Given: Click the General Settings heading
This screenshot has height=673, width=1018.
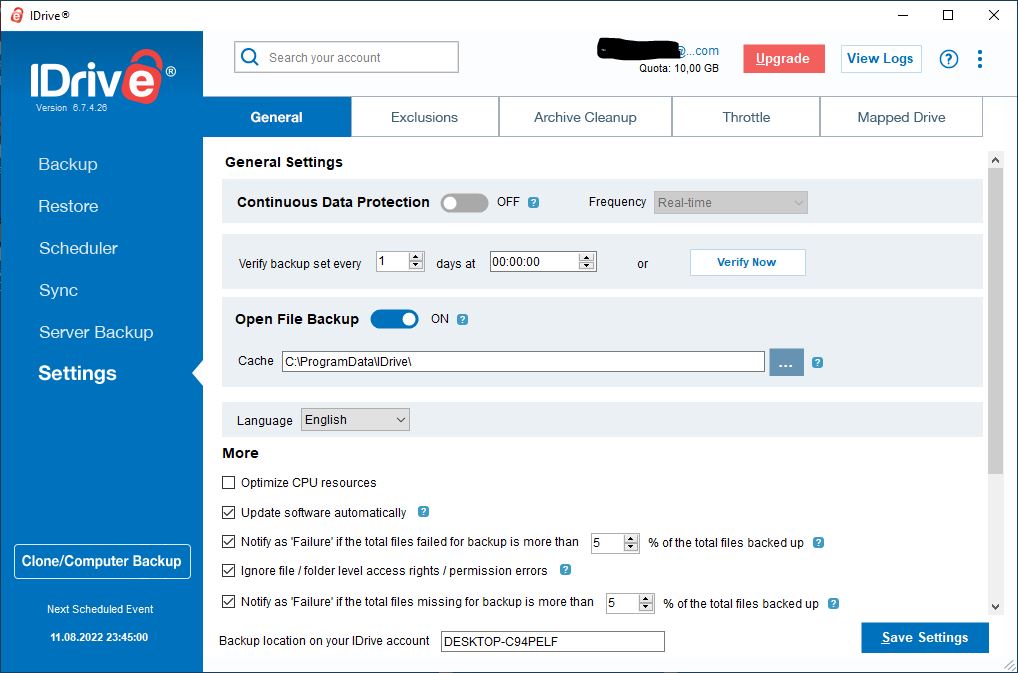Looking at the screenshot, I should [x=284, y=162].
